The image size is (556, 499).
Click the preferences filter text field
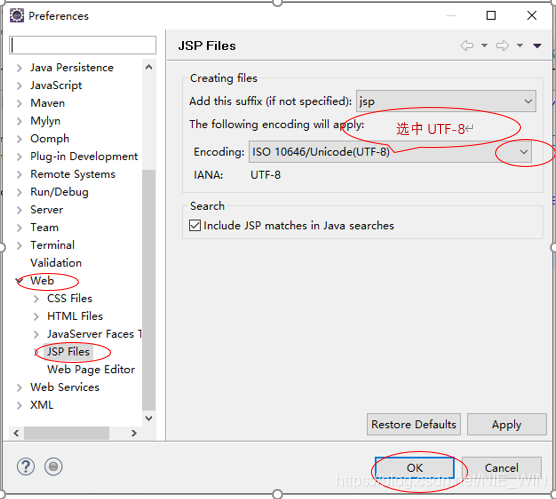[82, 45]
